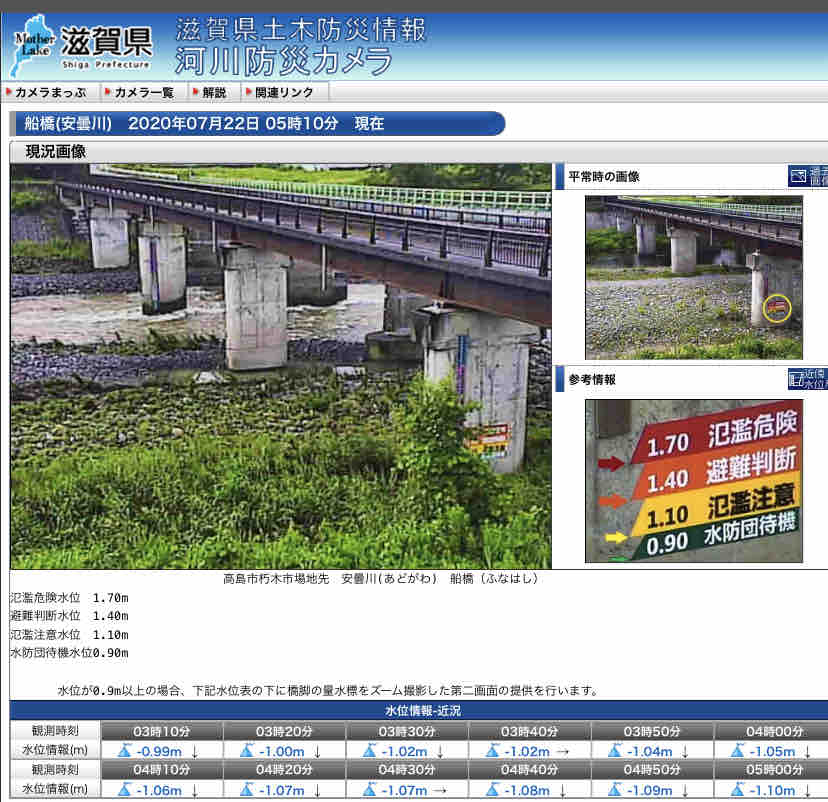Click the -1.09m water level value
The width and height of the screenshot is (828, 802).
tap(649, 790)
